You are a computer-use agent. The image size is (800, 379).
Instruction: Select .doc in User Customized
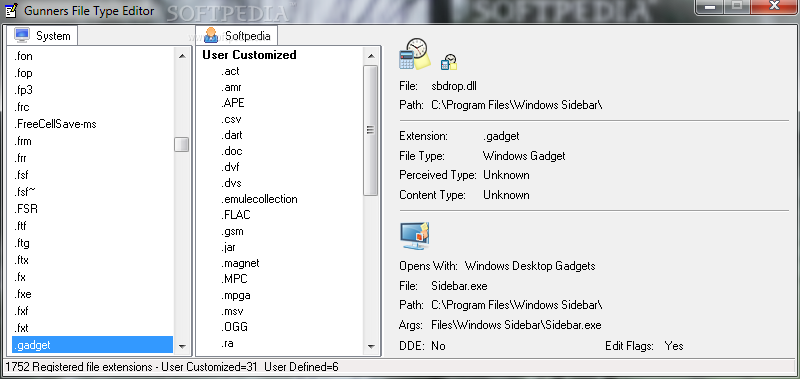click(x=232, y=151)
